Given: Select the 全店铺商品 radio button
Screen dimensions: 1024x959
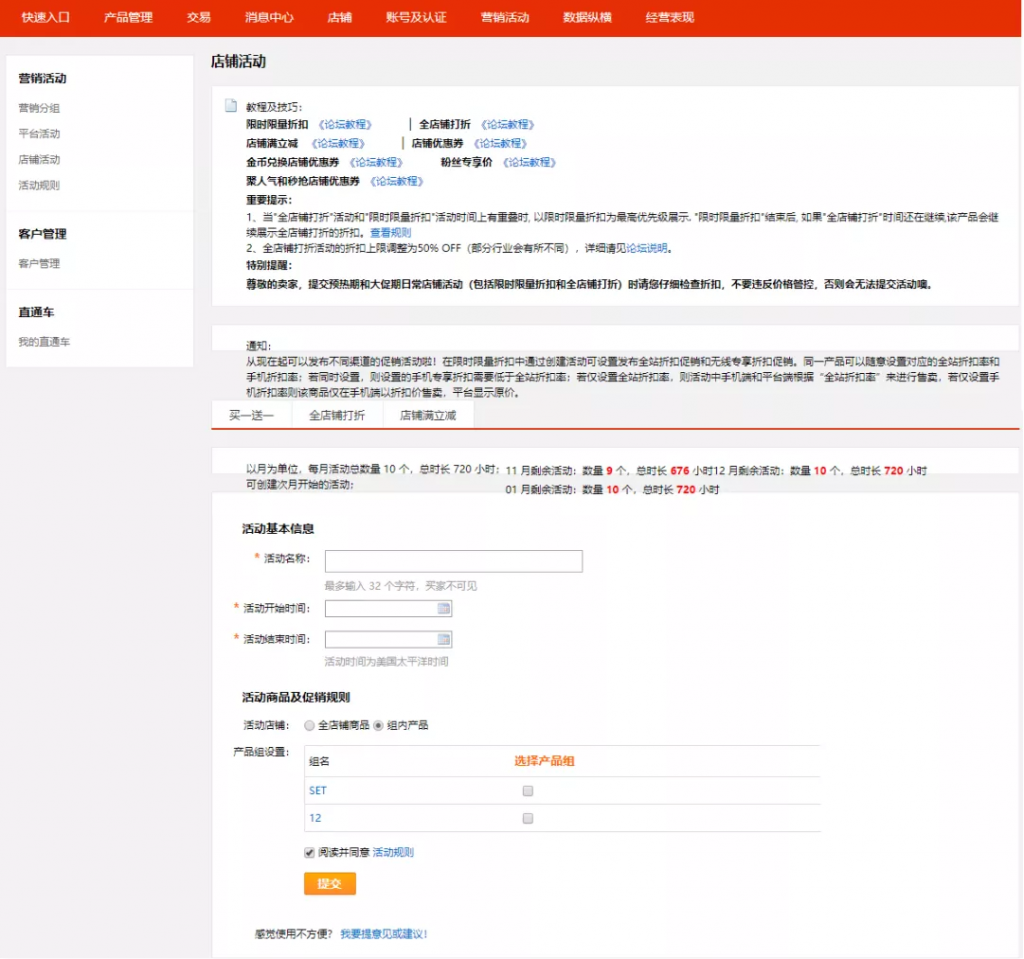Looking at the screenshot, I should (x=310, y=725).
